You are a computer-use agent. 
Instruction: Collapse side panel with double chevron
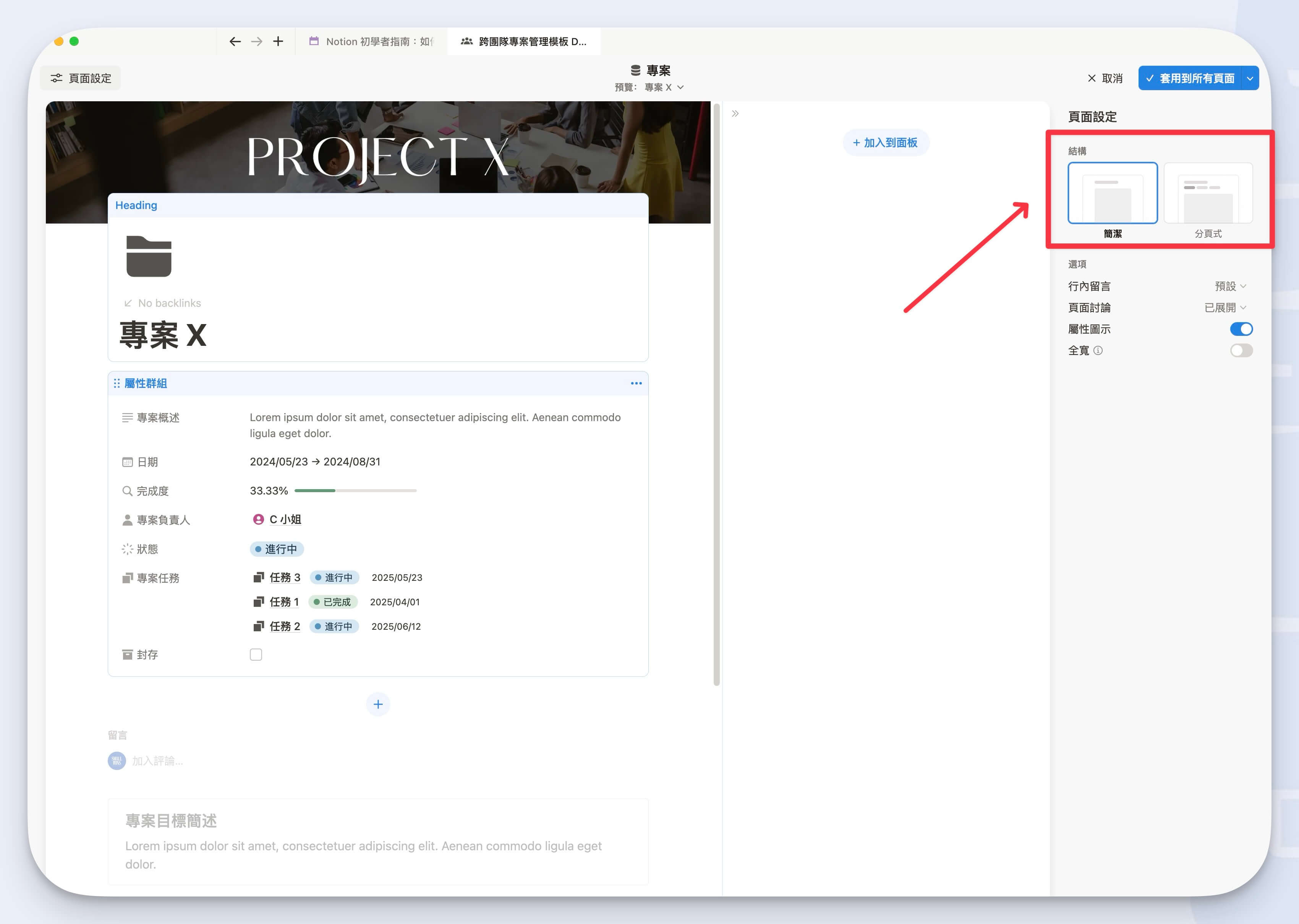click(735, 114)
